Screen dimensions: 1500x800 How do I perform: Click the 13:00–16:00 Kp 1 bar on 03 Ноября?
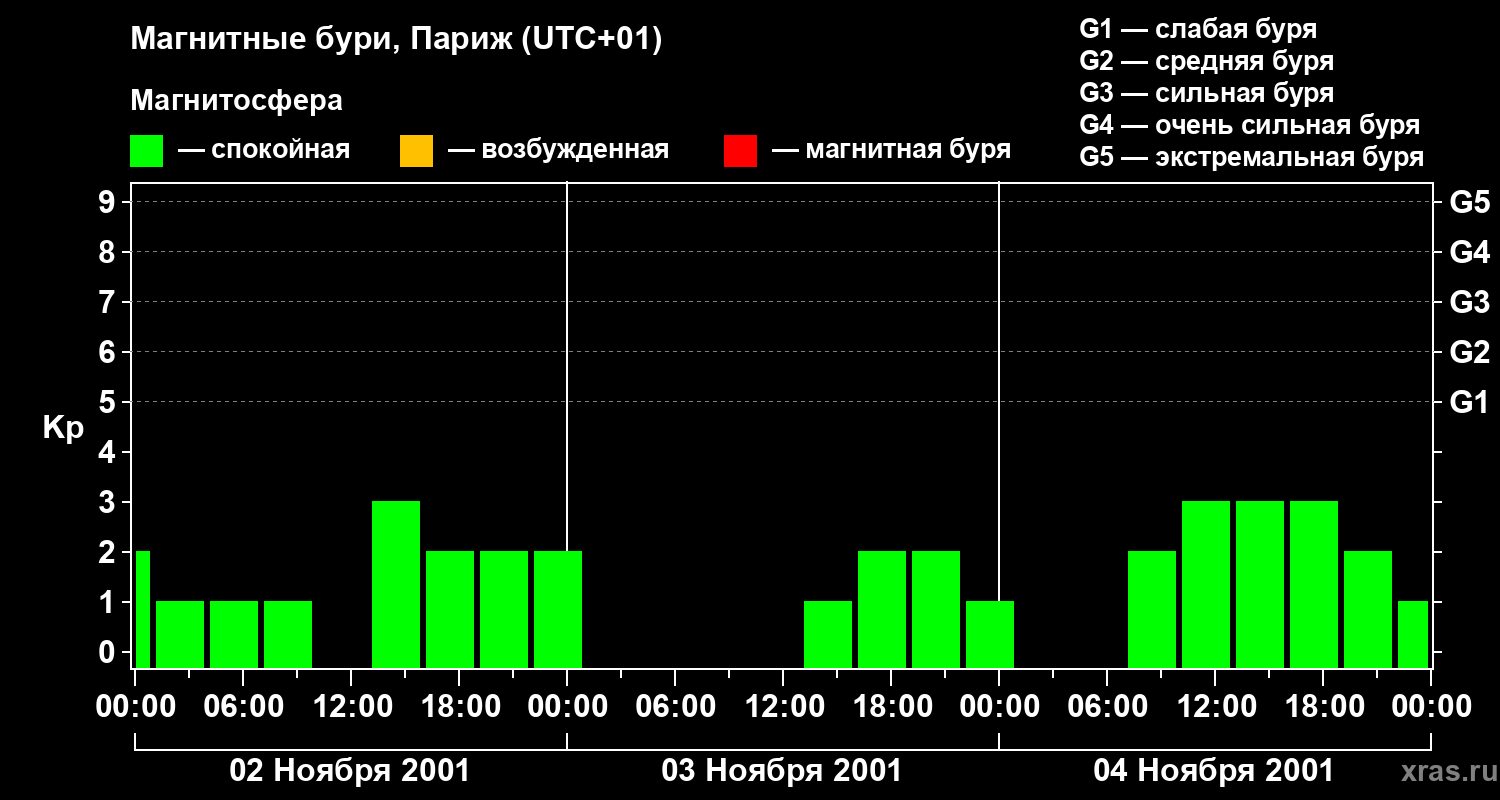coord(828,634)
